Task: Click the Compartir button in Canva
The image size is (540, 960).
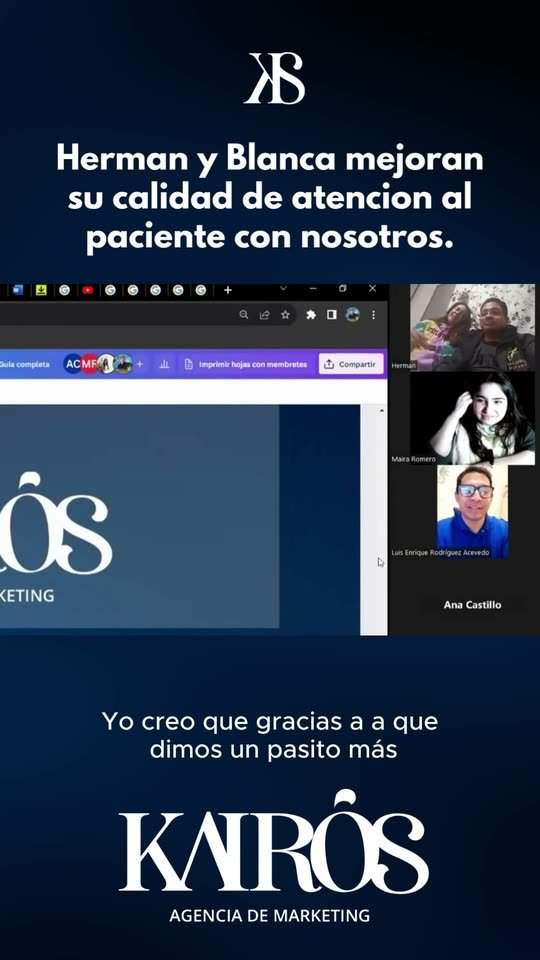Action: pos(351,364)
